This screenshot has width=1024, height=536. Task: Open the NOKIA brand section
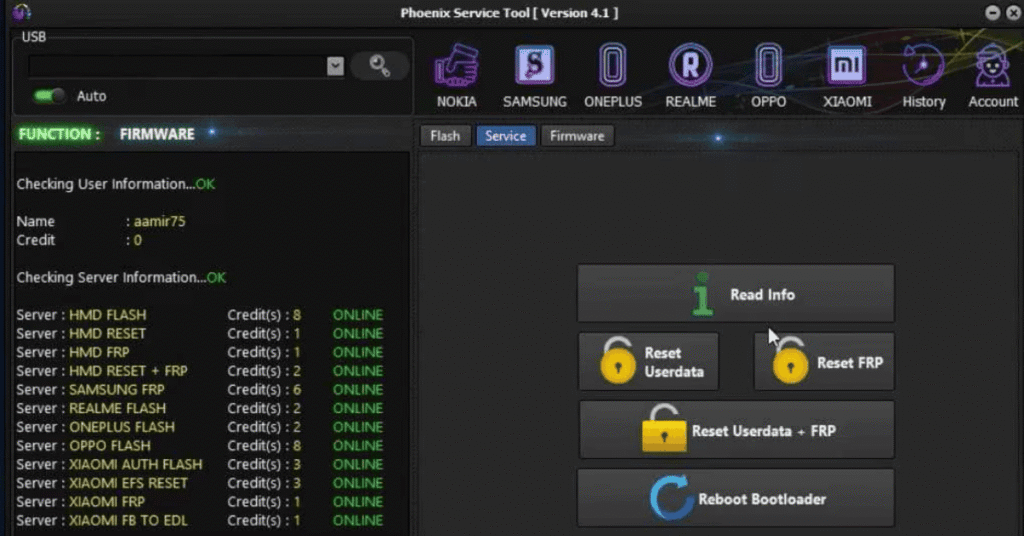(456, 76)
